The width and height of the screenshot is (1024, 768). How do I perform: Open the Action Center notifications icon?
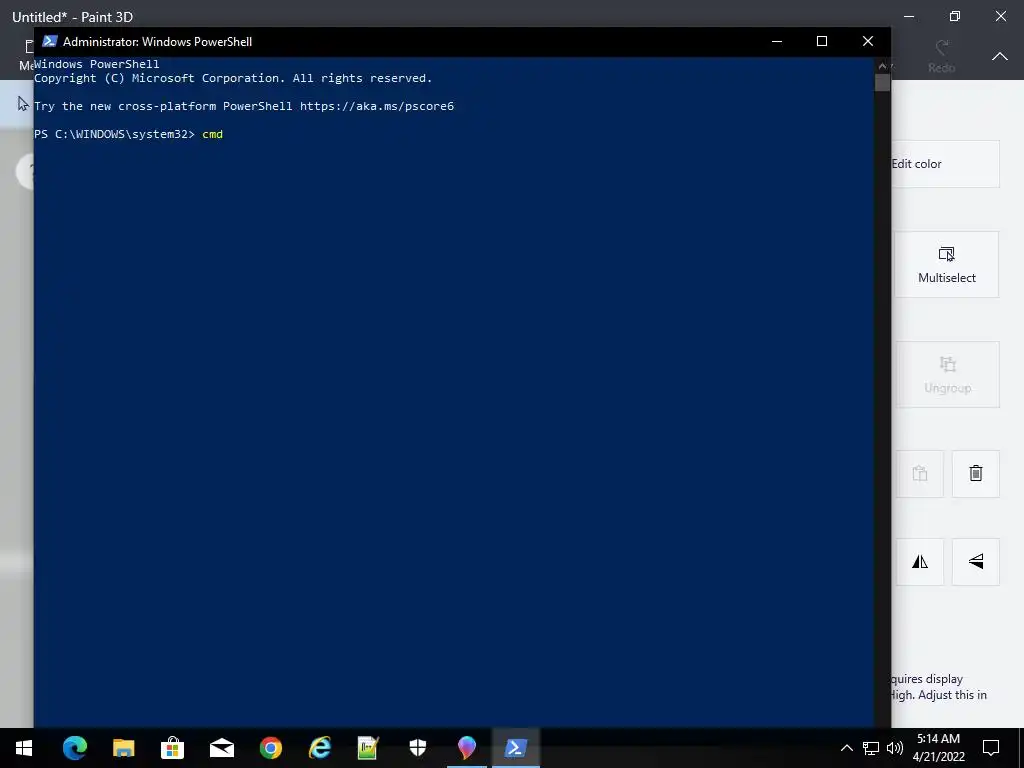(x=991, y=748)
